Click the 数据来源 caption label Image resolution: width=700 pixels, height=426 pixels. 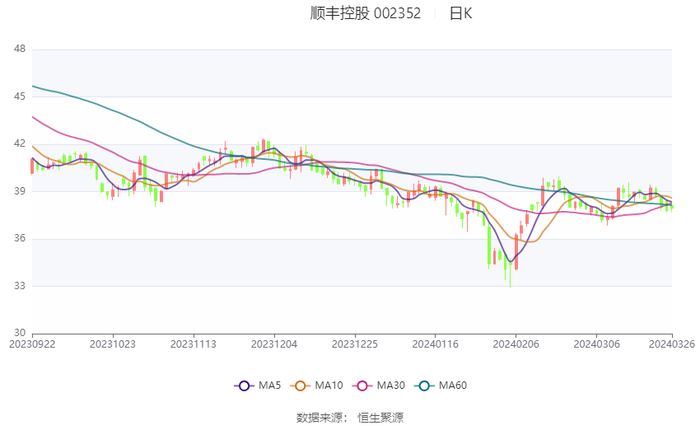click(x=320, y=416)
